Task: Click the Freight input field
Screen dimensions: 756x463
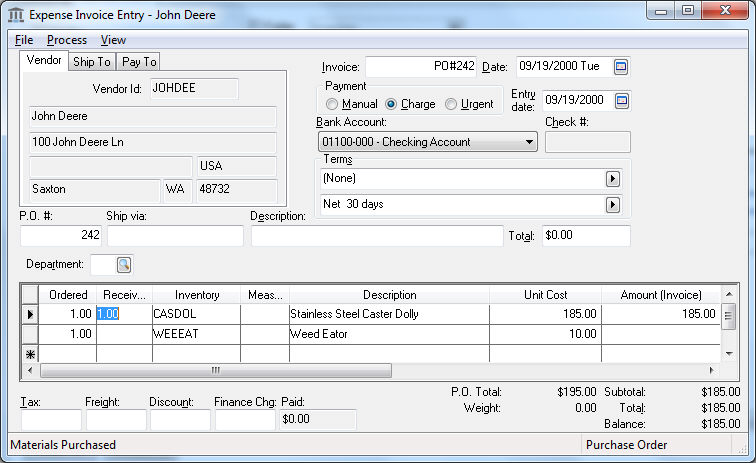Action: pos(116,420)
